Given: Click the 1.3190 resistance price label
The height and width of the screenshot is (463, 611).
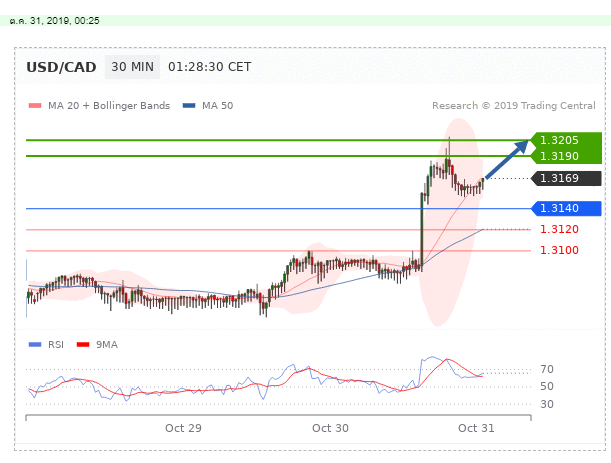Looking at the screenshot, I should click(559, 156).
